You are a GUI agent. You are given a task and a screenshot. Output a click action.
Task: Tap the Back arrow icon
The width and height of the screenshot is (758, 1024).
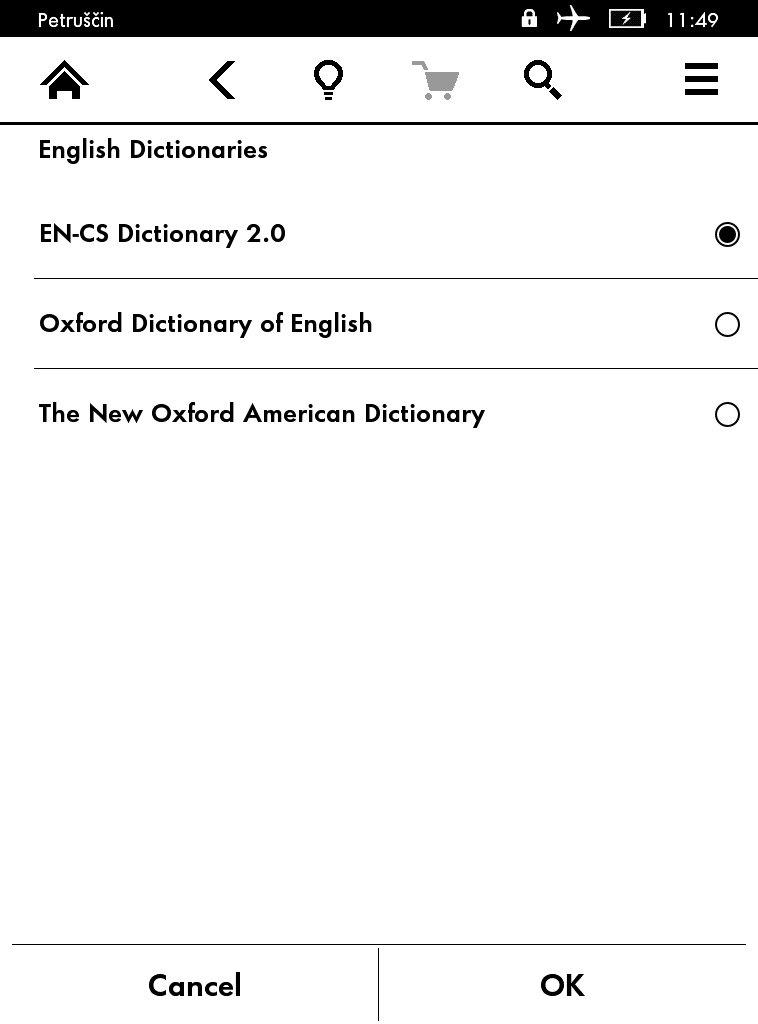pyautogui.click(x=222, y=80)
